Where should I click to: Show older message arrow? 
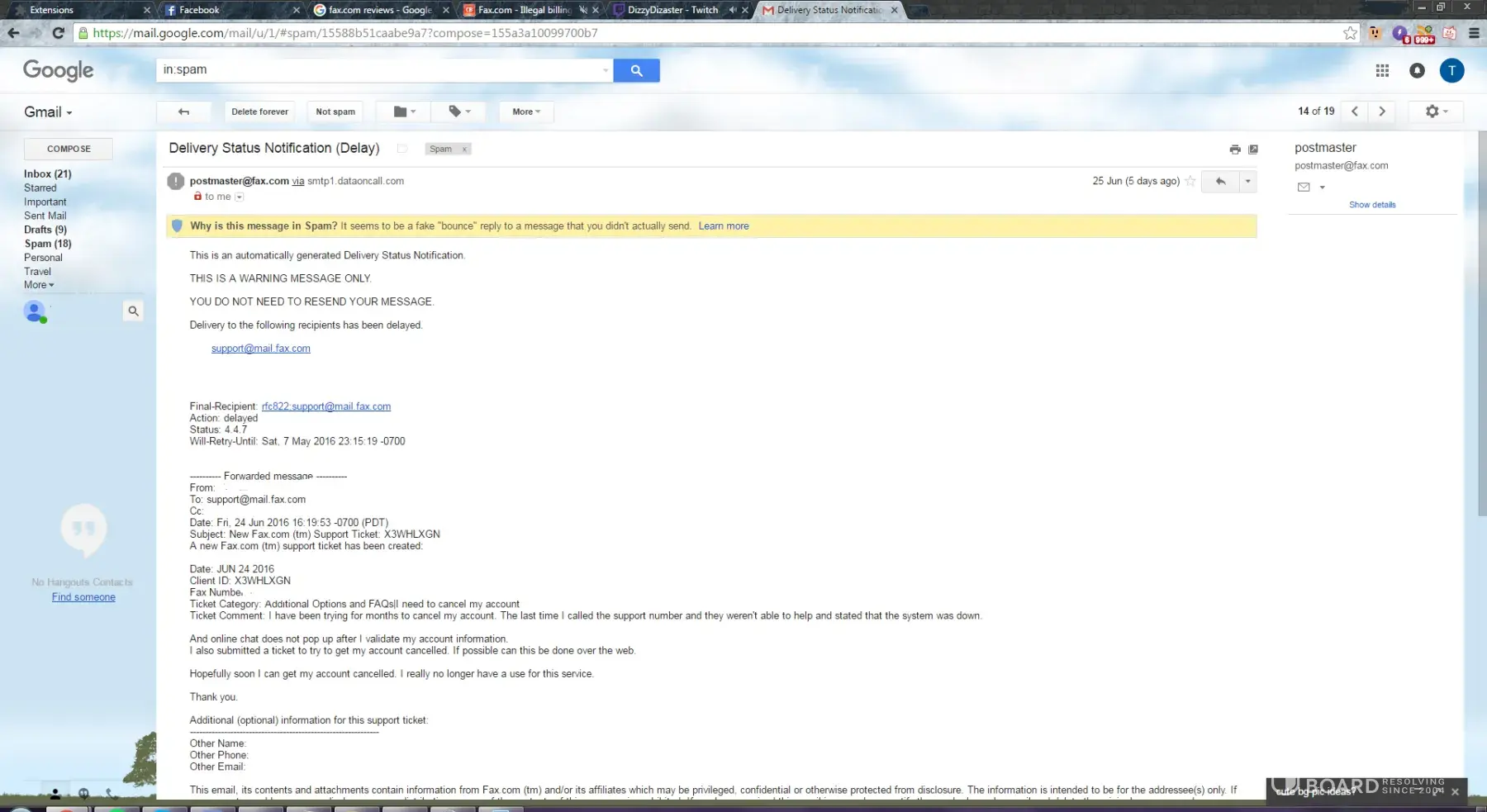[1382, 112]
